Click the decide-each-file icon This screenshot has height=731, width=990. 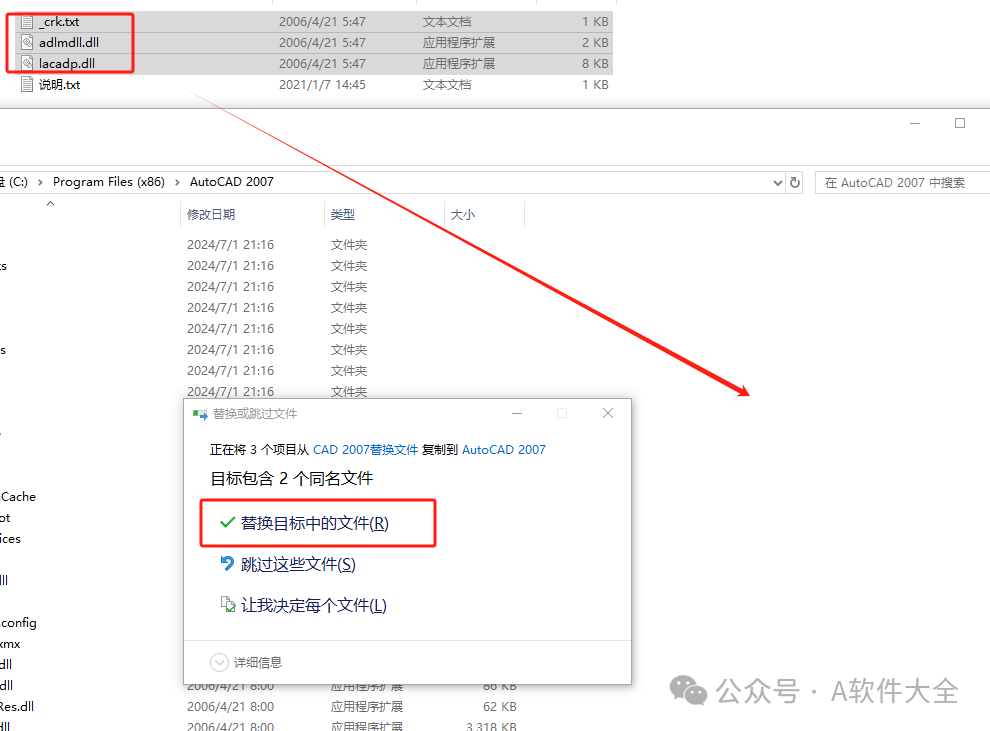[228, 604]
